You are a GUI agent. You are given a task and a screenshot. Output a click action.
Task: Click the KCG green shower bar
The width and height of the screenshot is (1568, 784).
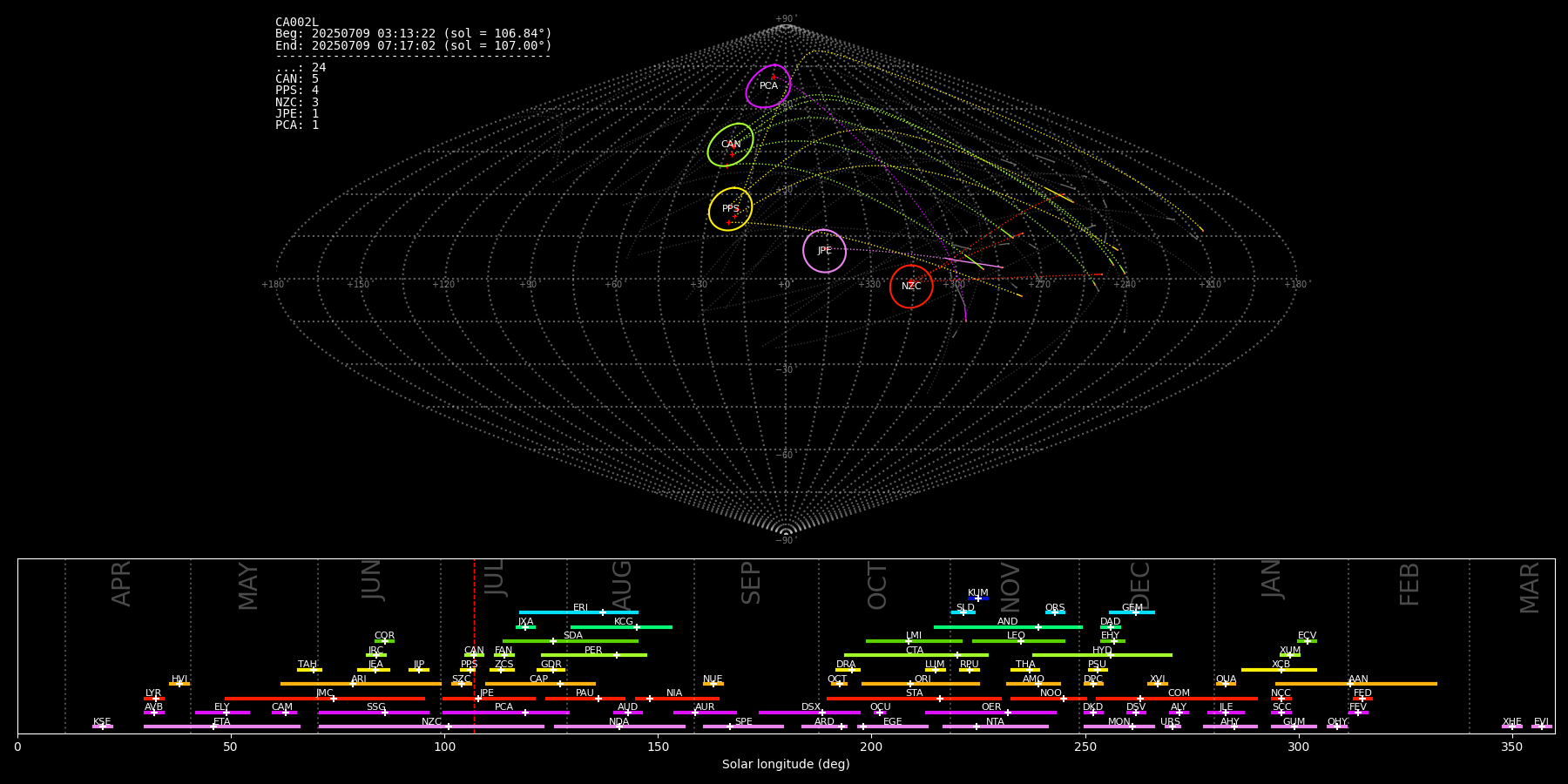click(621, 627)
